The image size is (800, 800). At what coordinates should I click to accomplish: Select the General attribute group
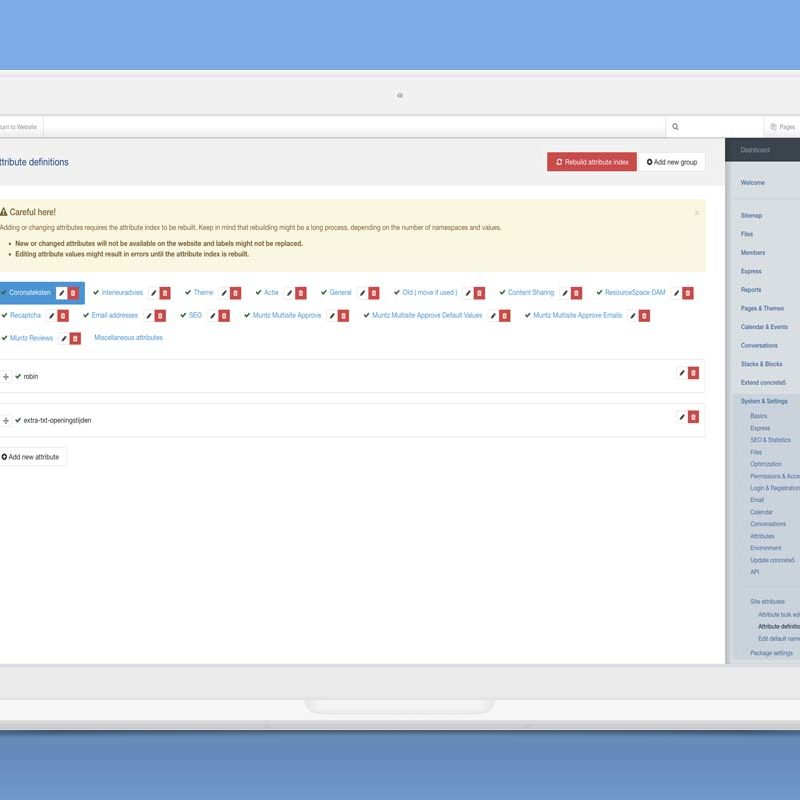340,293
